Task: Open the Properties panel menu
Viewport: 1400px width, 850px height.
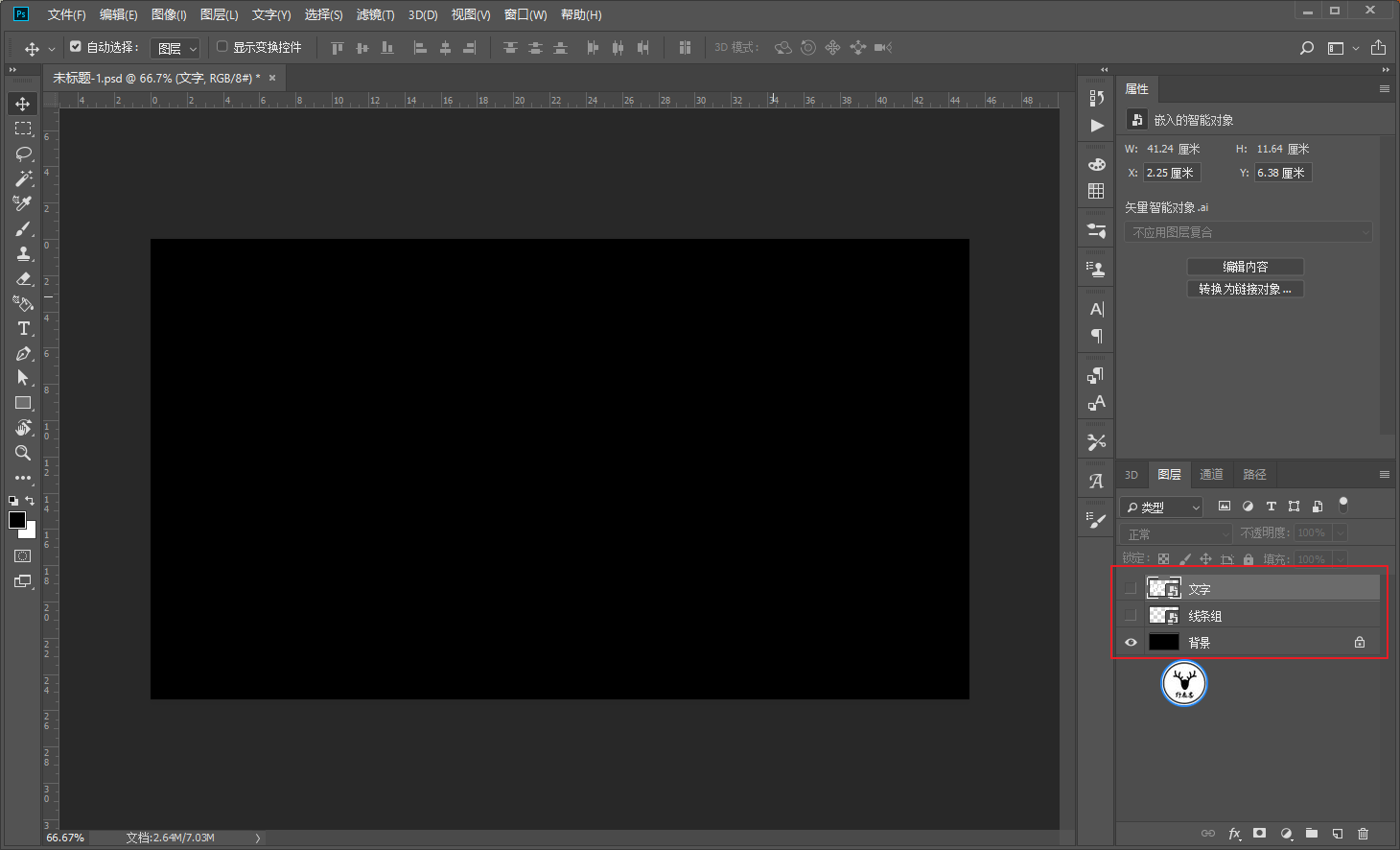Action: [x=1384, y=88]
